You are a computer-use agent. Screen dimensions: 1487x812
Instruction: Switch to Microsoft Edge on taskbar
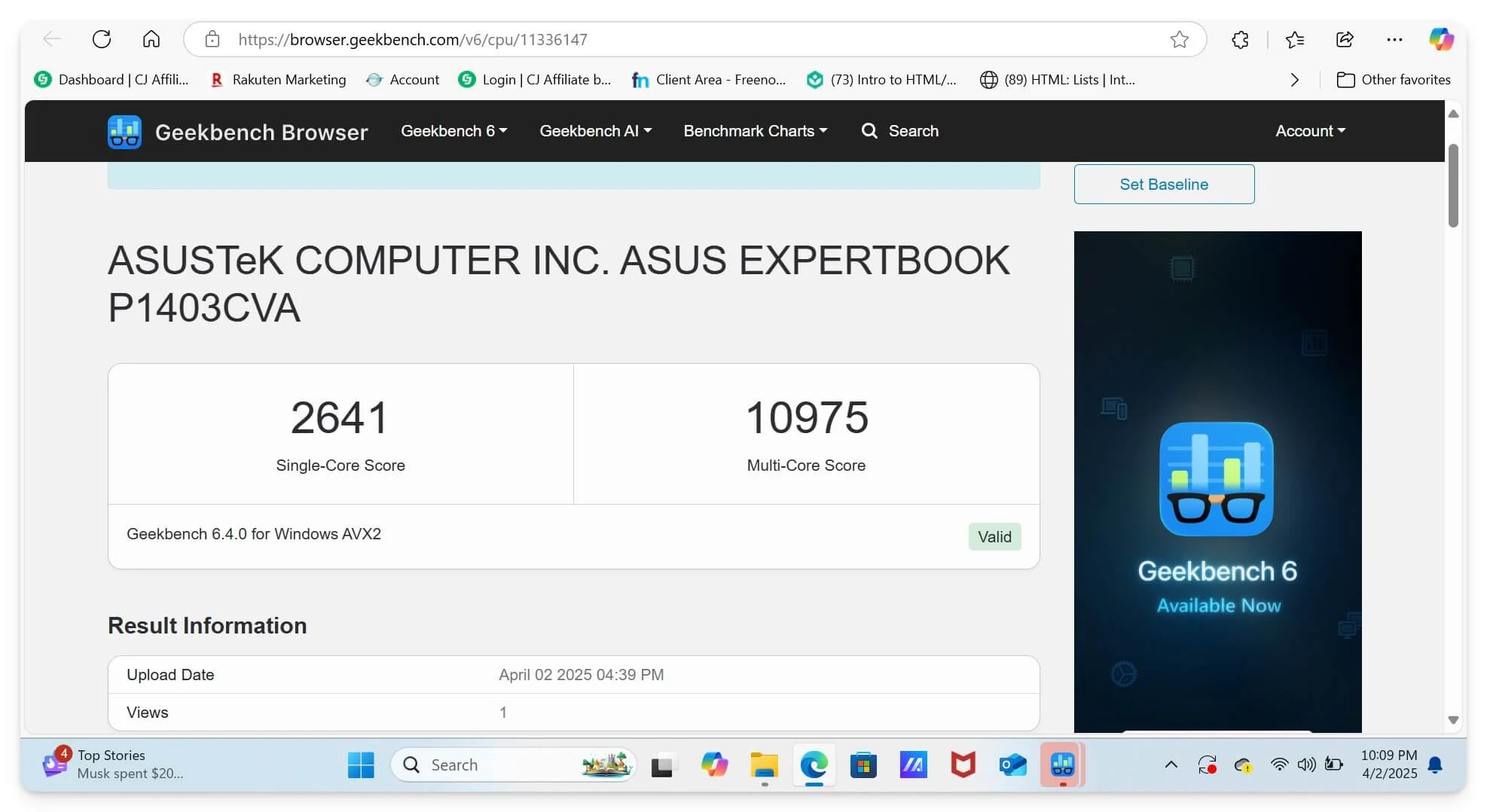[814, 765]
